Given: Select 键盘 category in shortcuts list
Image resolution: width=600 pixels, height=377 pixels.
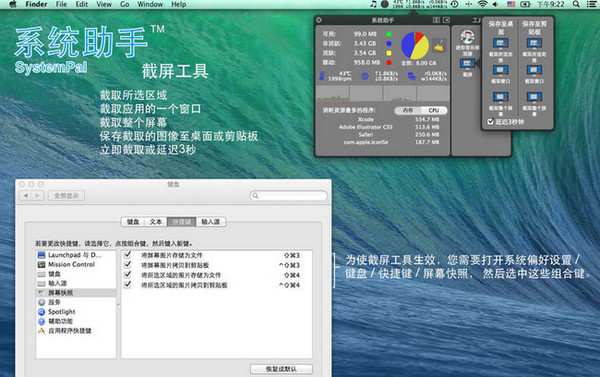Looking at the screenshot, I should point(76,274).
